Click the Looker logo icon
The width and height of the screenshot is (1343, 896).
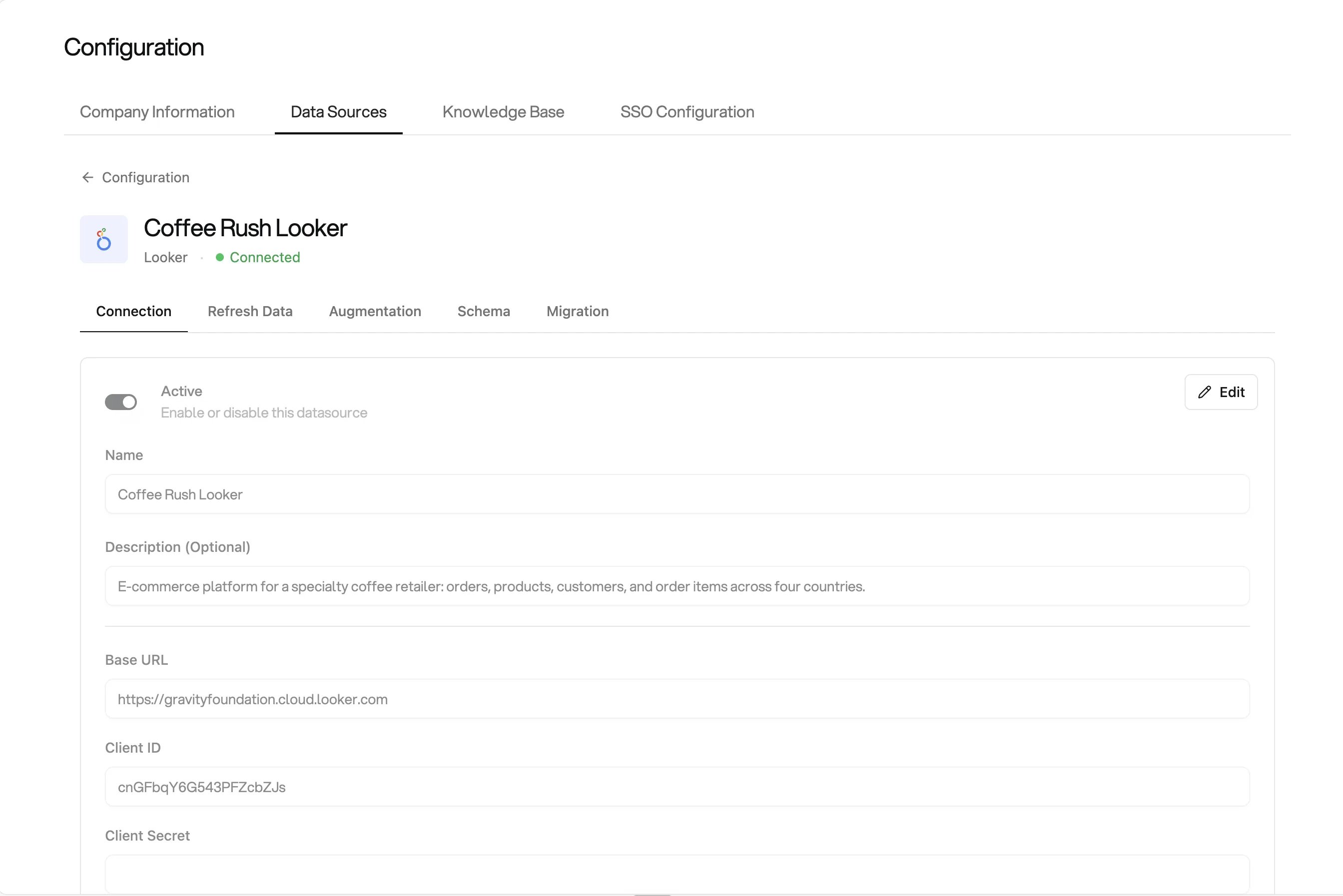tap(104, 239)
